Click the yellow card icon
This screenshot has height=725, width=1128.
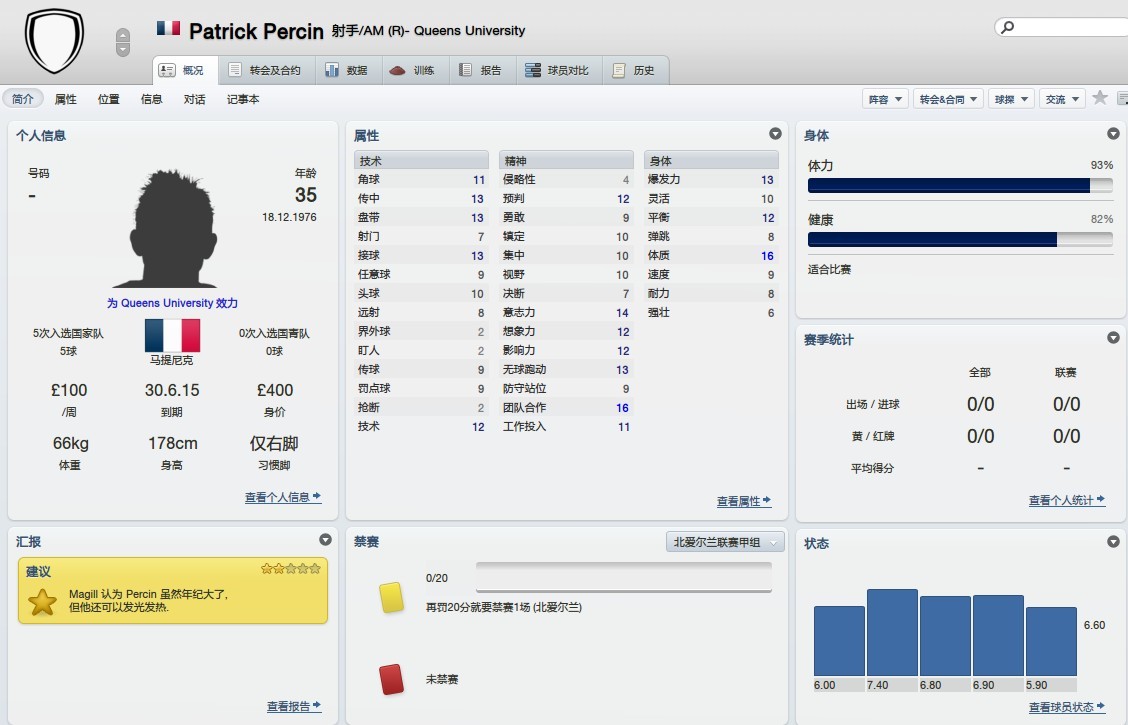click(x=391, y=597)
